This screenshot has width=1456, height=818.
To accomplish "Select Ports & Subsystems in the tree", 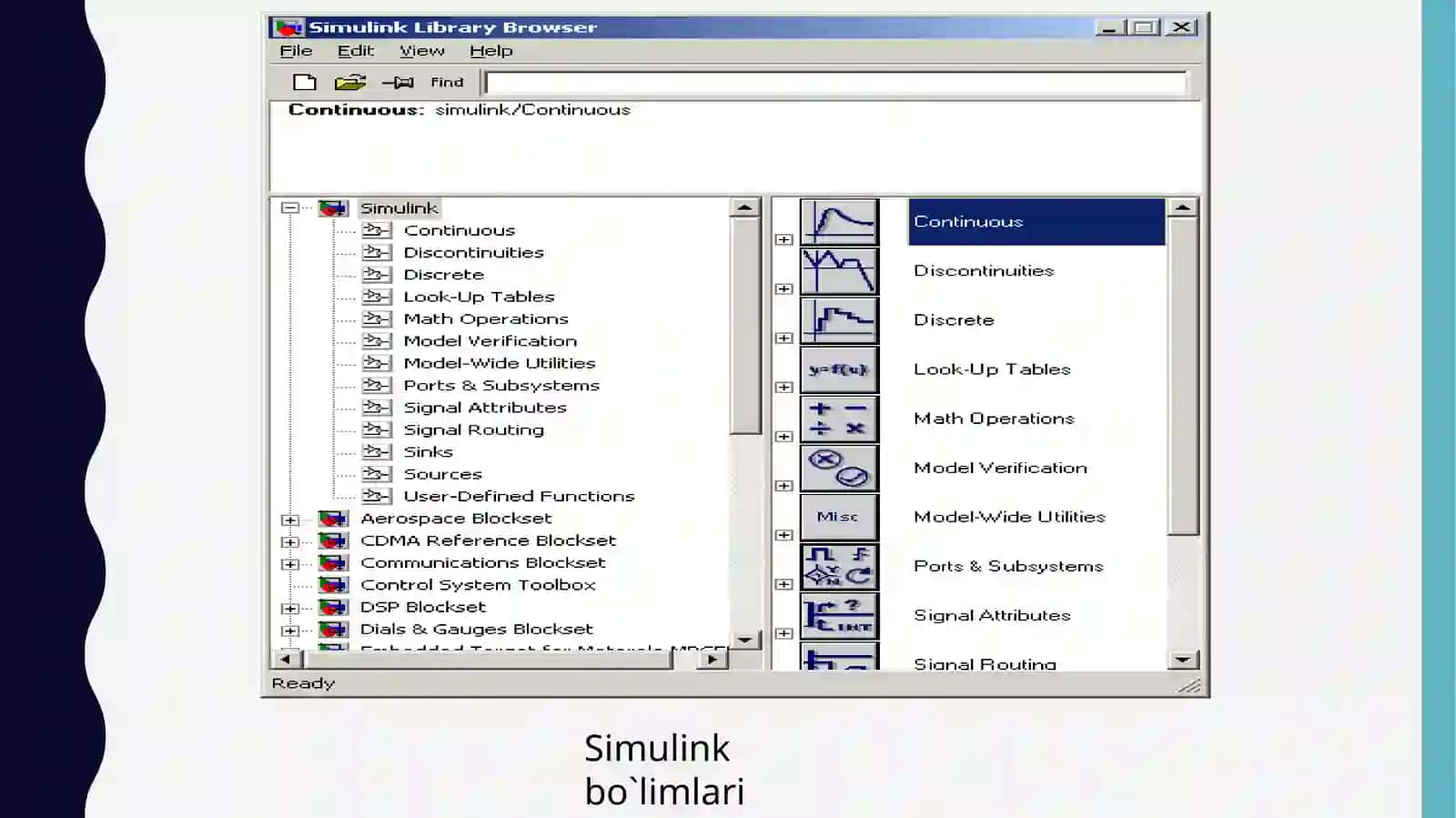I will coord(501,386).
